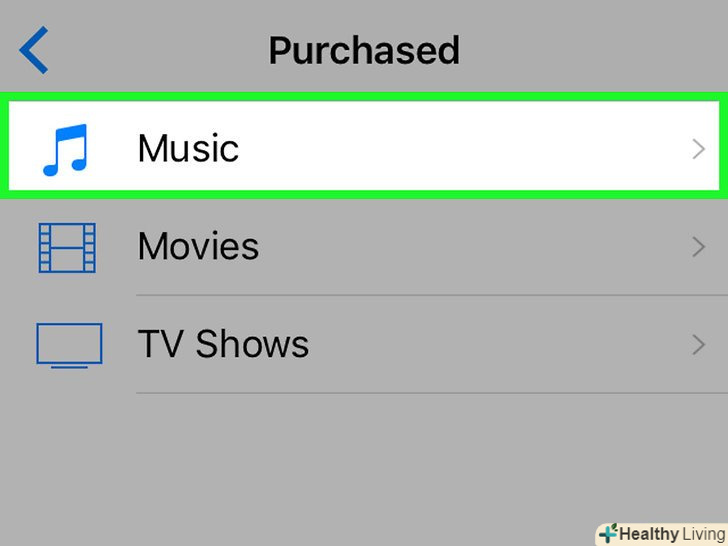
Task: Click the Purchased page title
Action: point(364,50)
